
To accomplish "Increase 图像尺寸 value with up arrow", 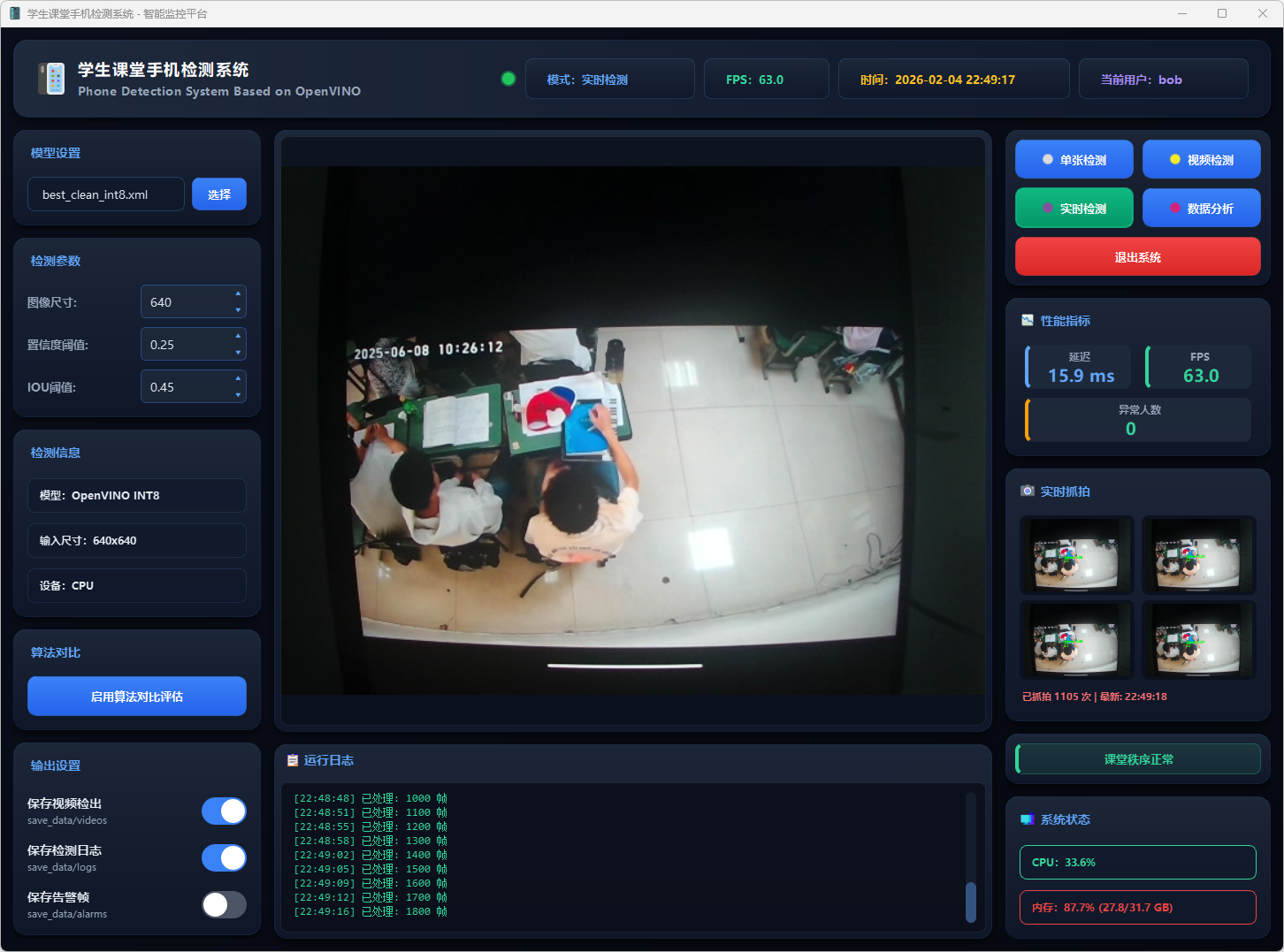I will click(238, 293).
